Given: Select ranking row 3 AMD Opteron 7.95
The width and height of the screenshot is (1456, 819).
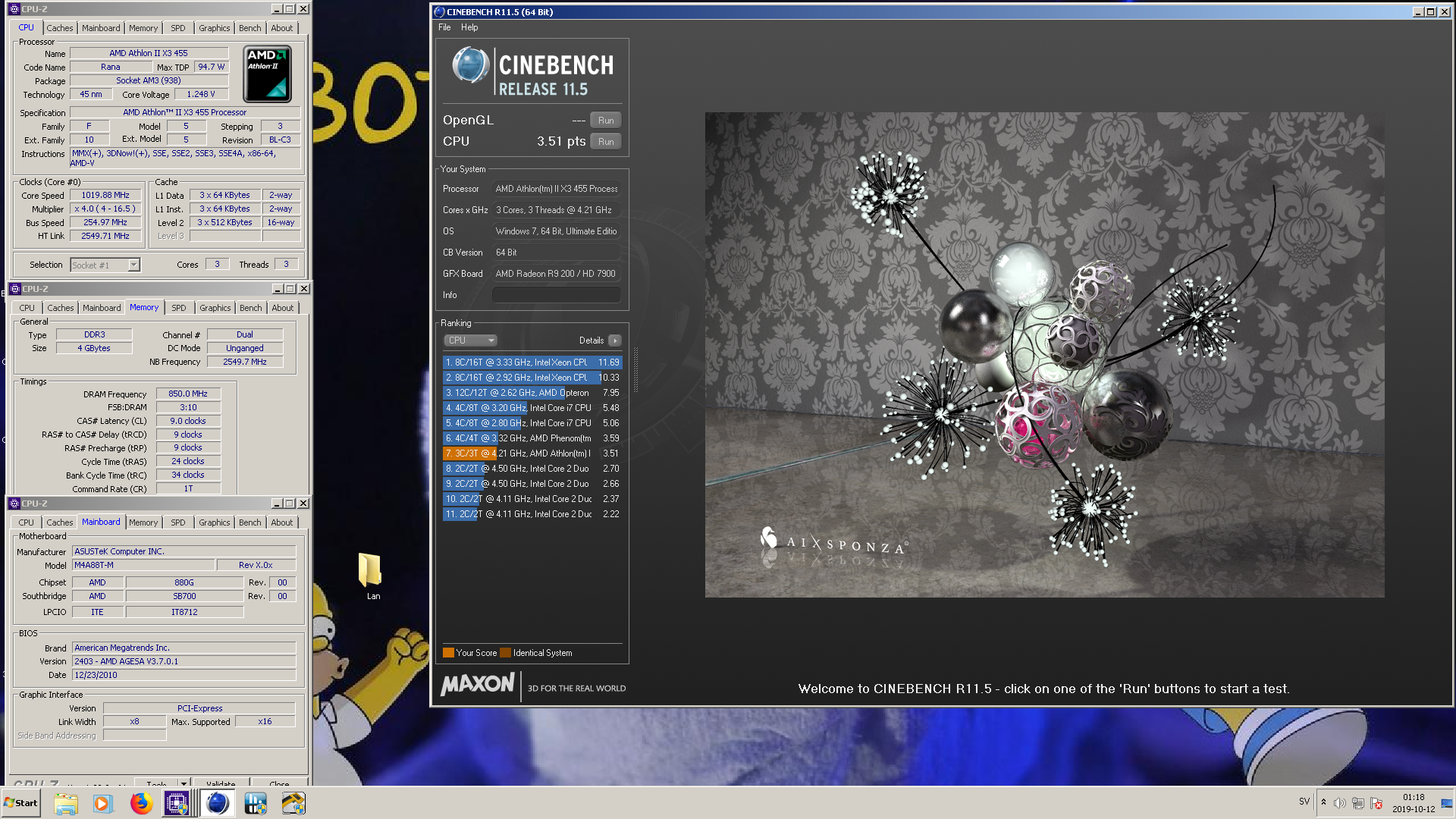Looking at the screenshot, I should (532, 393).
